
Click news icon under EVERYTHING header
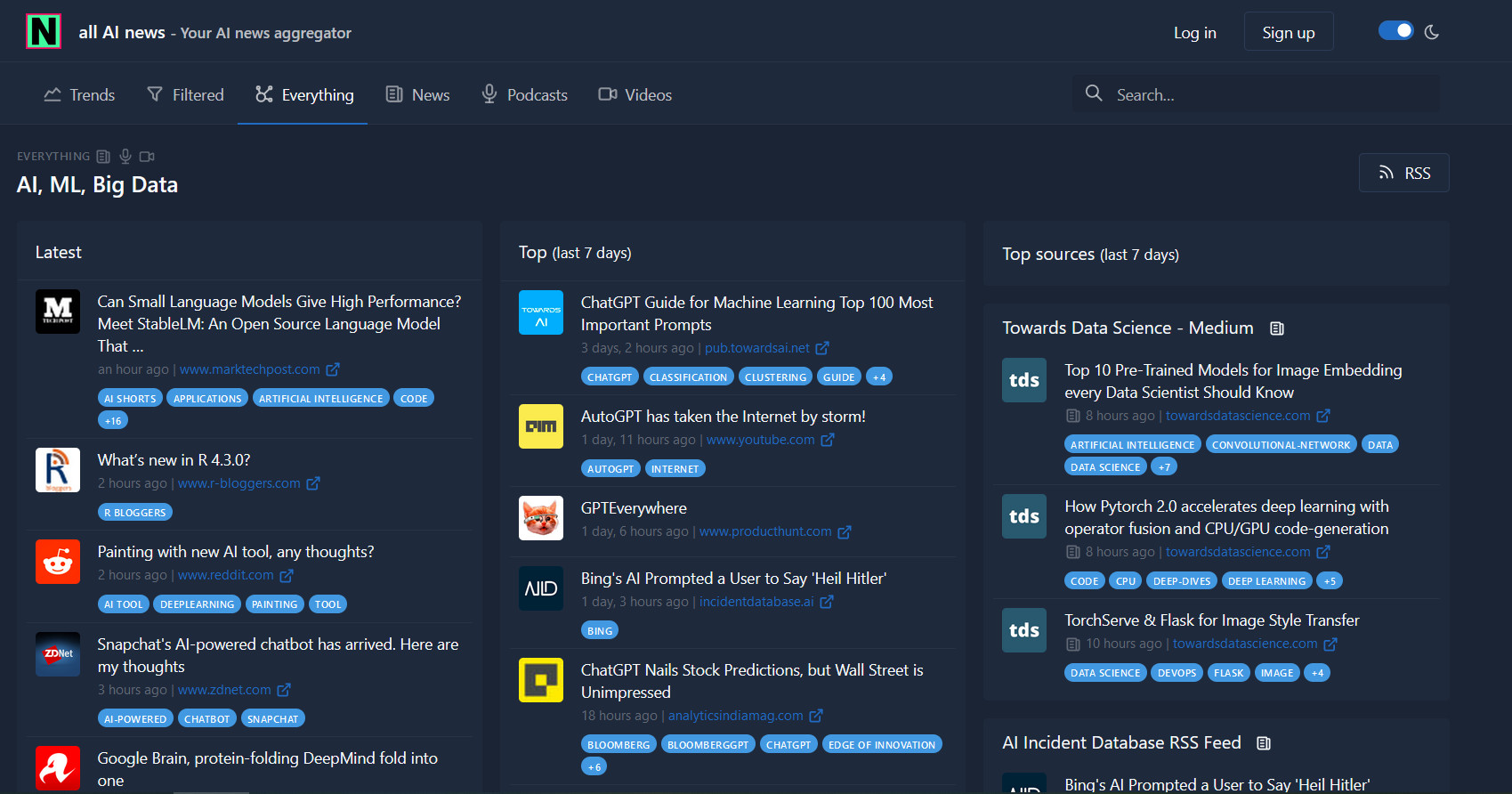coord(103,157)
